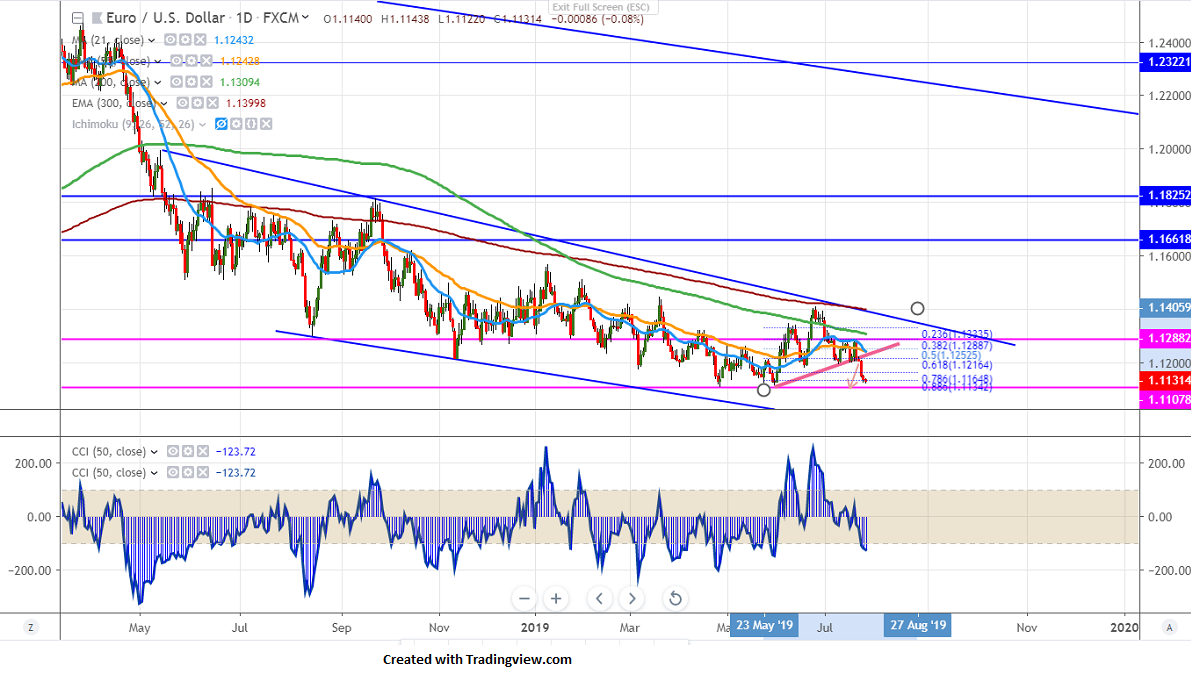Hide the lower CCI (50, close) indicator
This screenshot has height=673, width=1191.
tap(173, 472)
